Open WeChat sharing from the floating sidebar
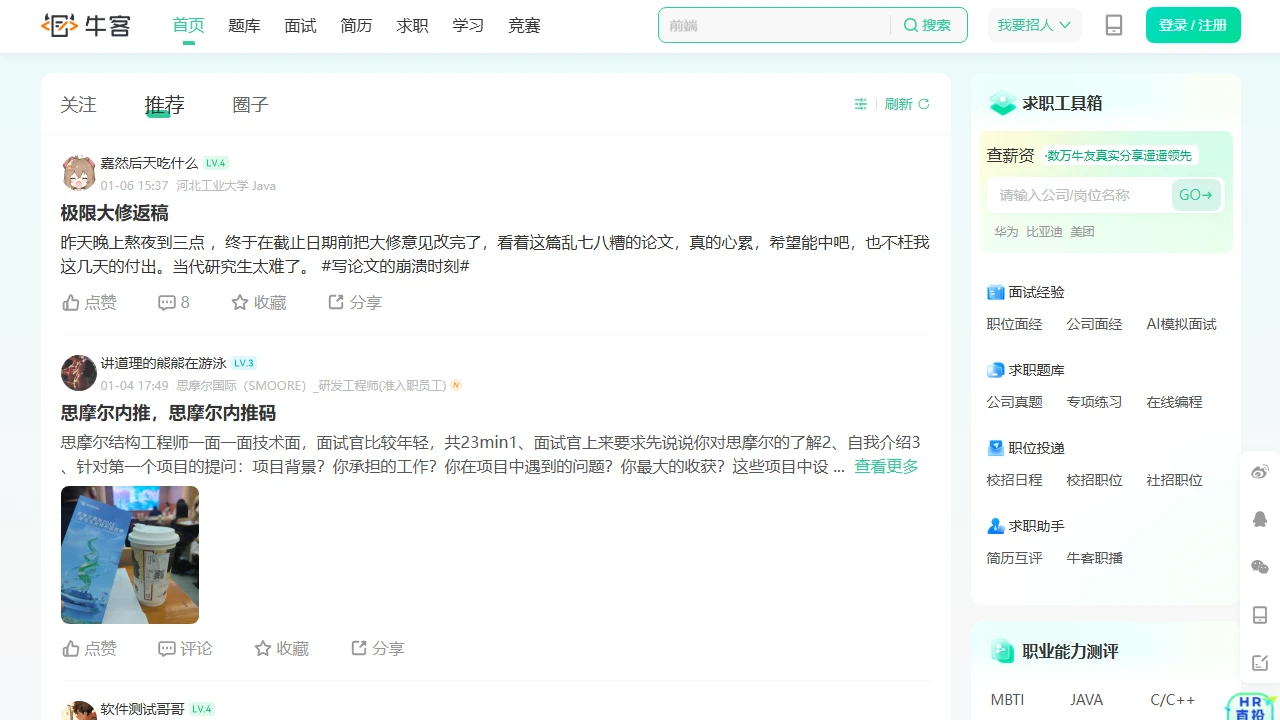Screen dimensions: 1280x720 pos(1260,566)
